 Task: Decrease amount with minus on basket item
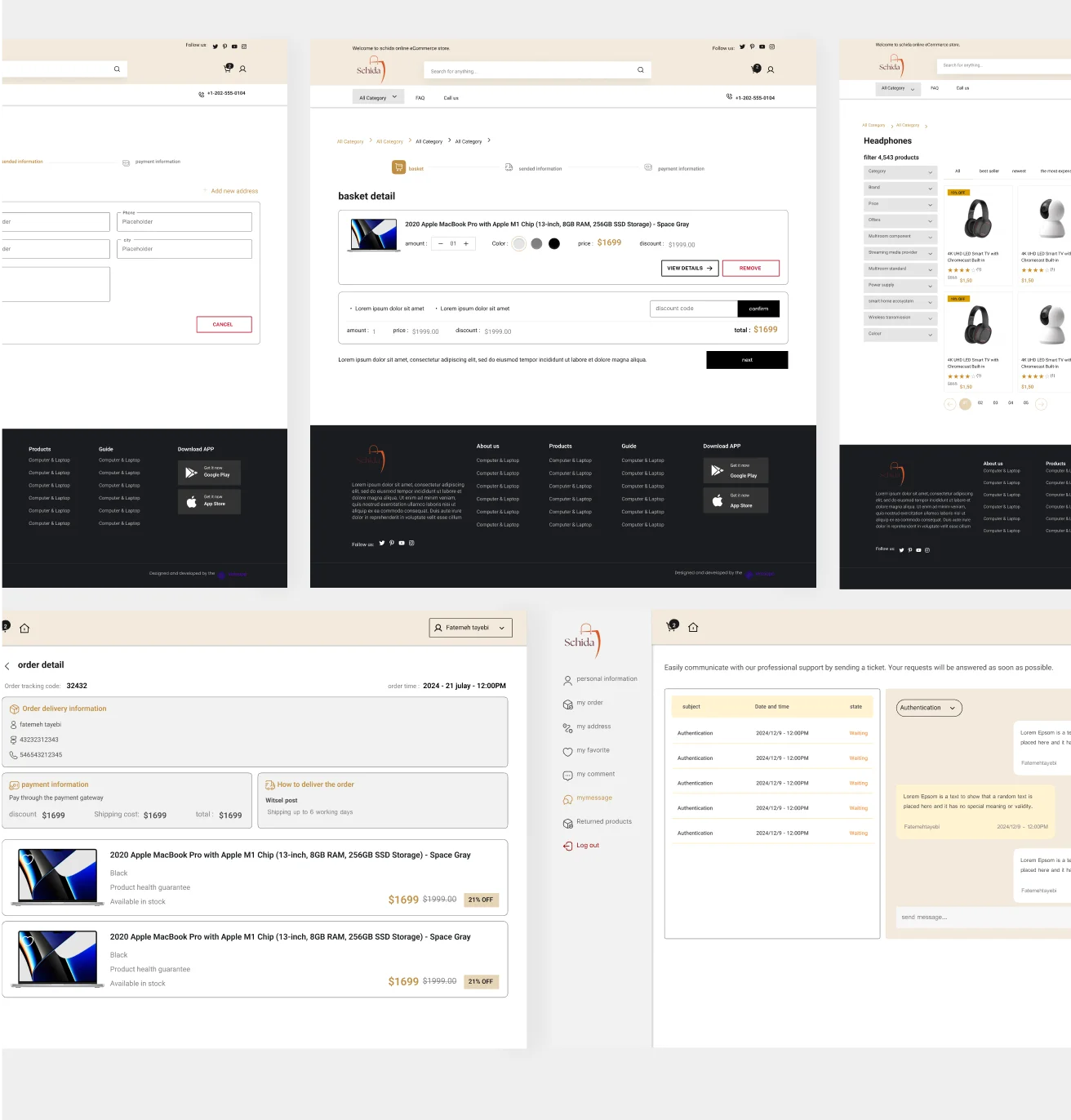click(x=441, y=243)
